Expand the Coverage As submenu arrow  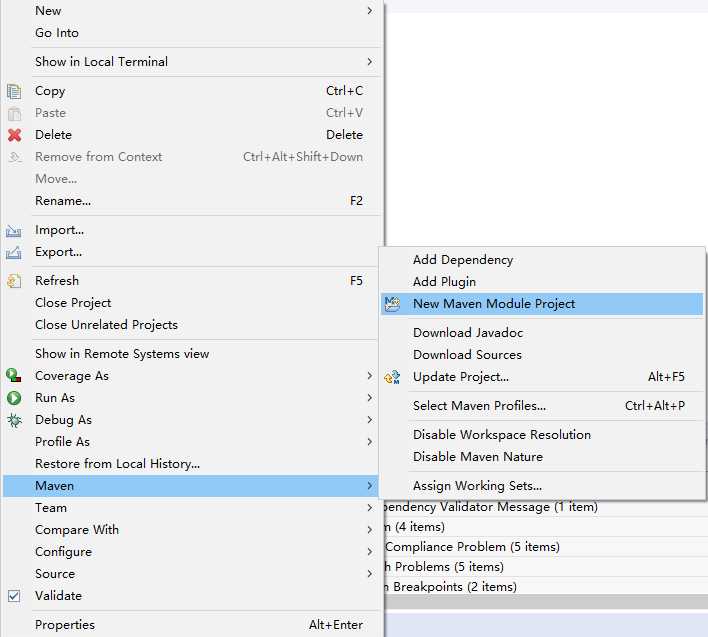(x=370, y=376)
